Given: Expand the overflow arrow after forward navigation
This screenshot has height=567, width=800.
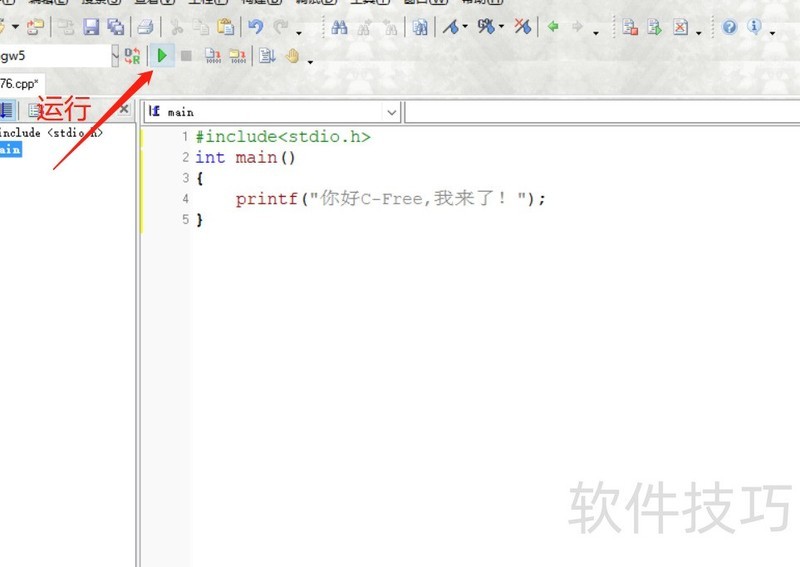Looking at the screenshot, I should point(596,33).
